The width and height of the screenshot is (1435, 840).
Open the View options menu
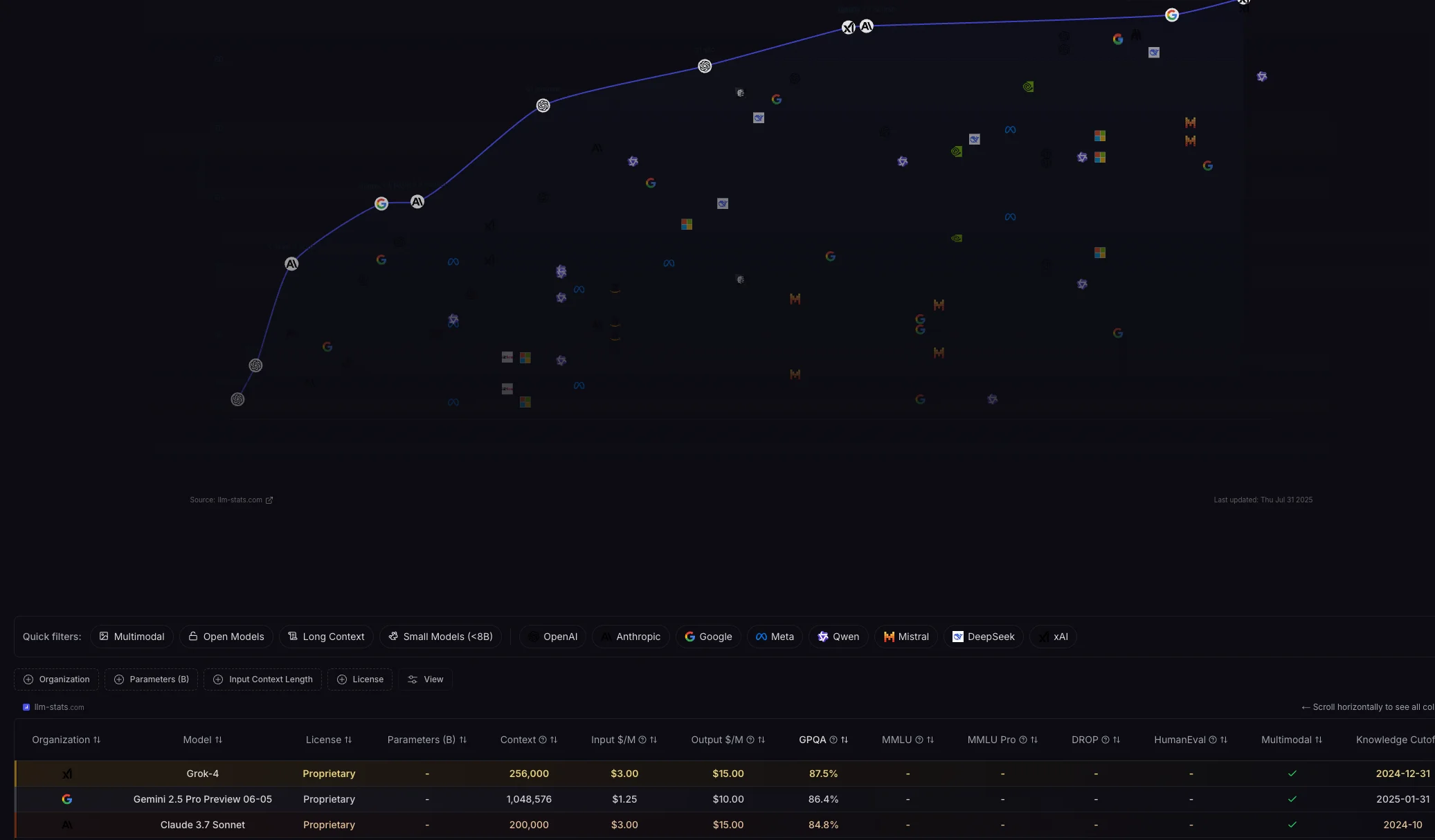tap(425, 679)
